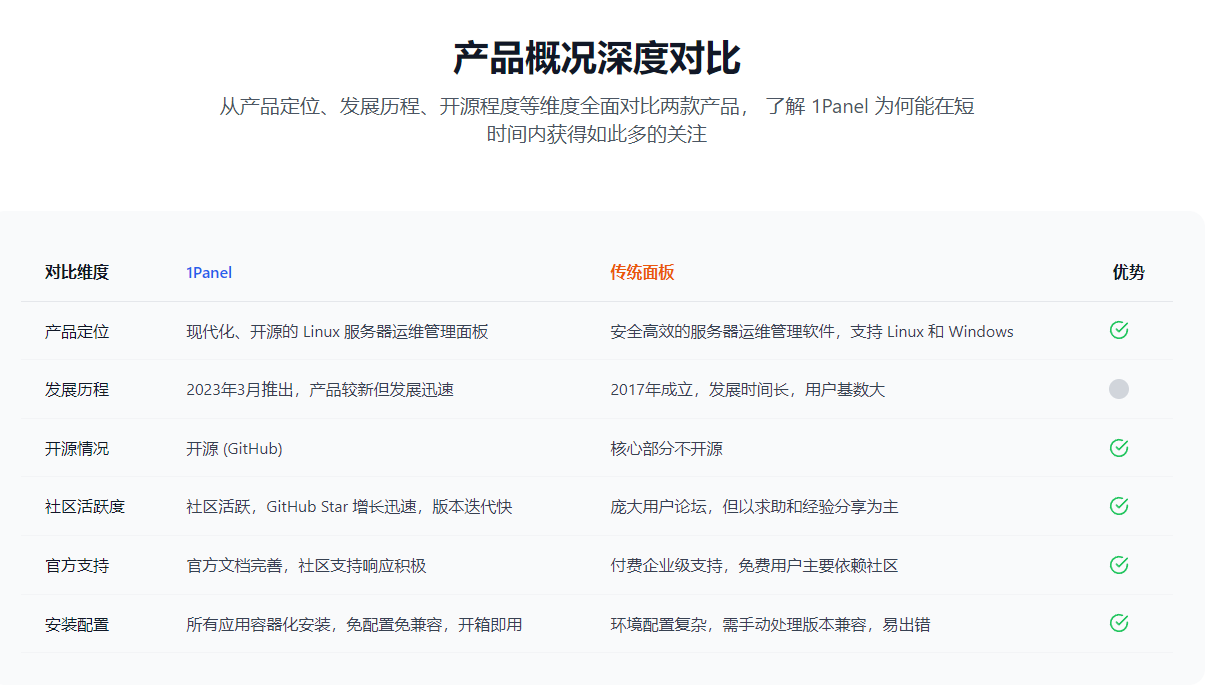Click the 开源 (GitHub) cell text
The image size is (1225, 687).
234,449
